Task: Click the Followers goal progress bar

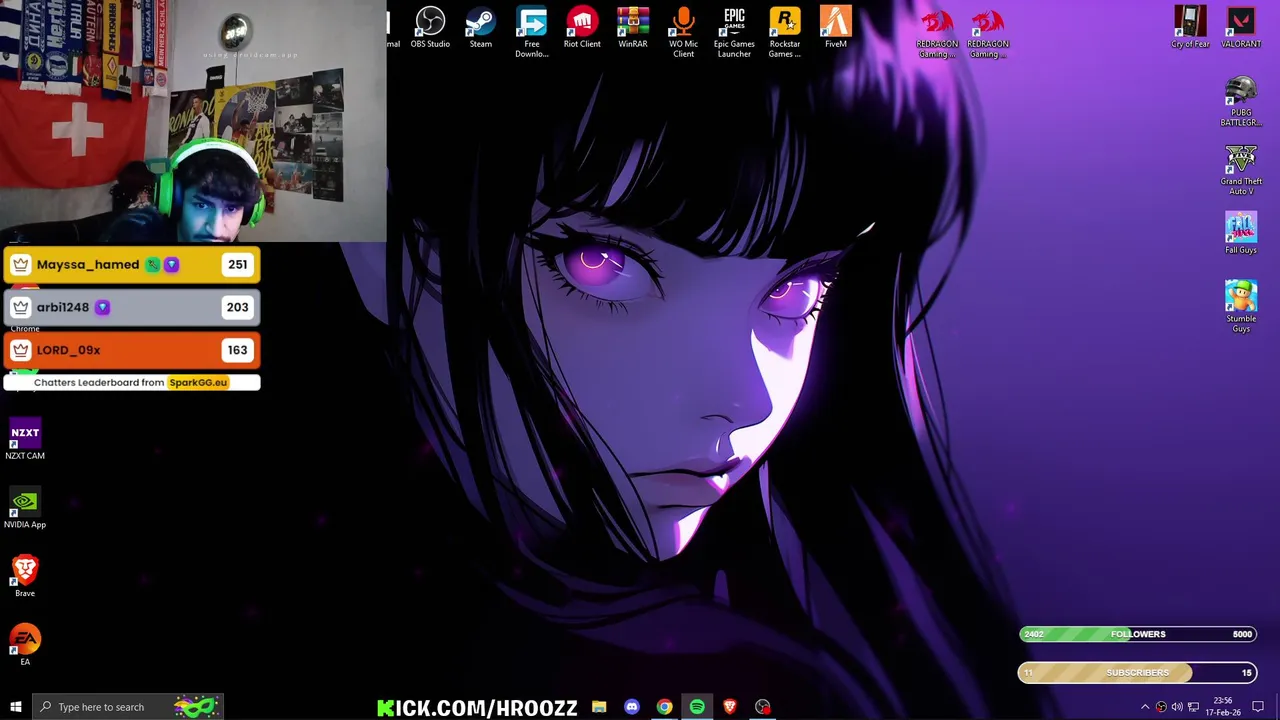Action: [1138, 634]
